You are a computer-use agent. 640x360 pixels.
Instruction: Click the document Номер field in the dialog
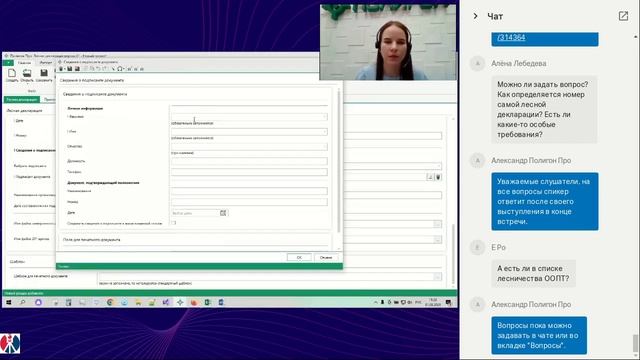249,202
